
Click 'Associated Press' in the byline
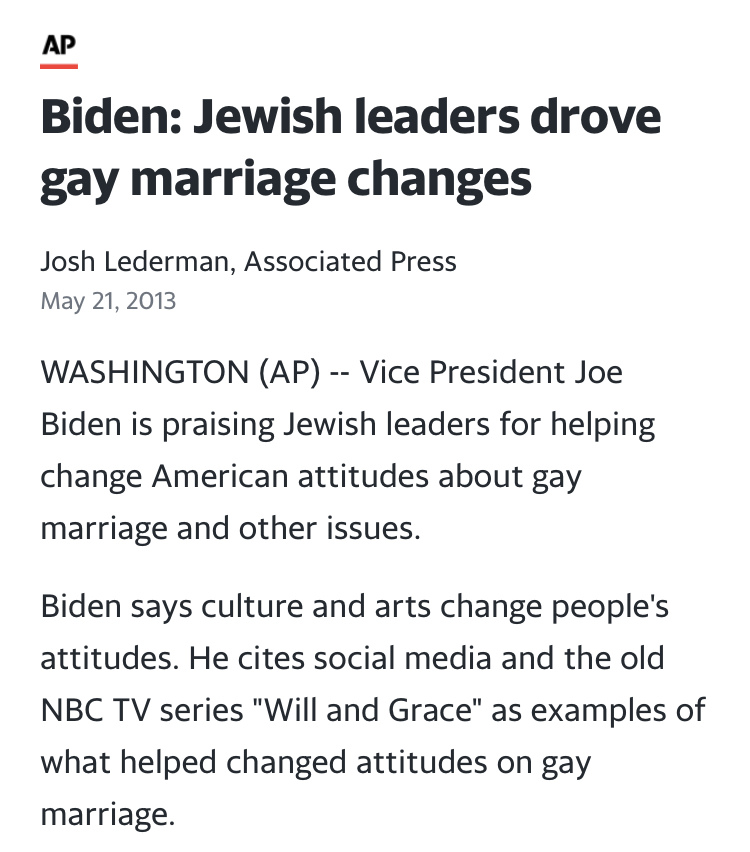350,261
